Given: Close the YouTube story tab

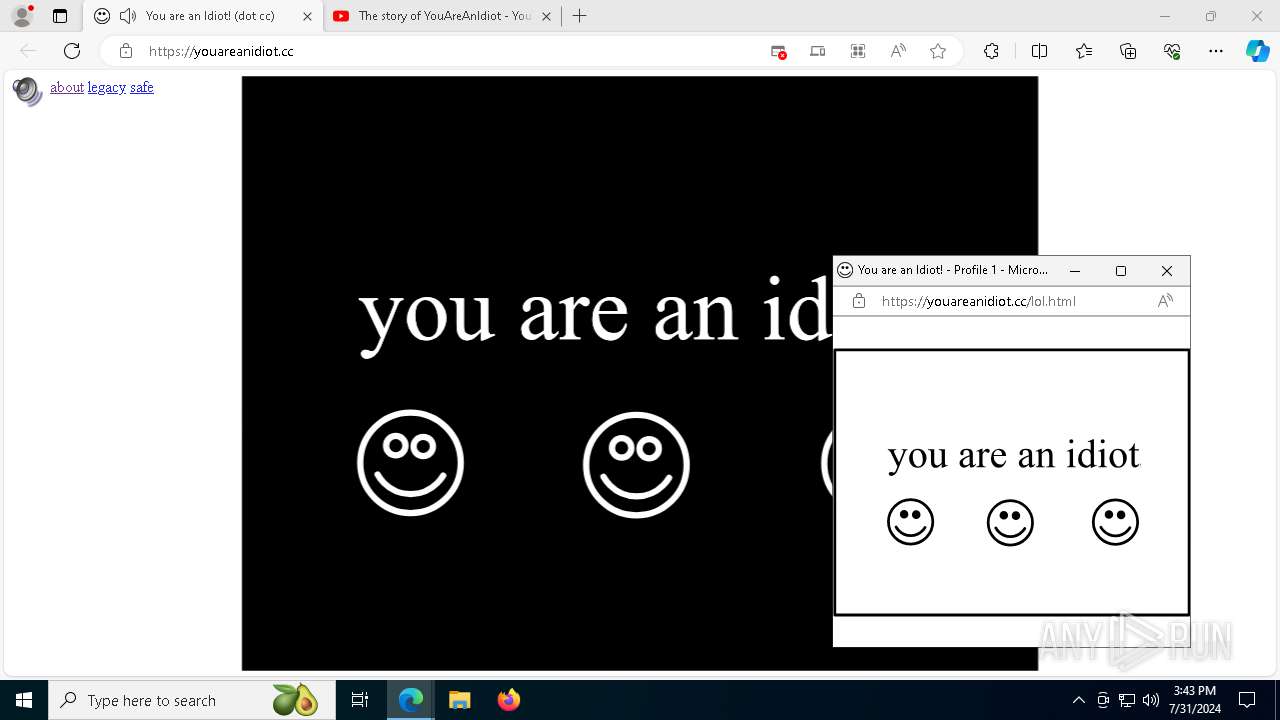Looking at the screenshot, I should point(546,16).
